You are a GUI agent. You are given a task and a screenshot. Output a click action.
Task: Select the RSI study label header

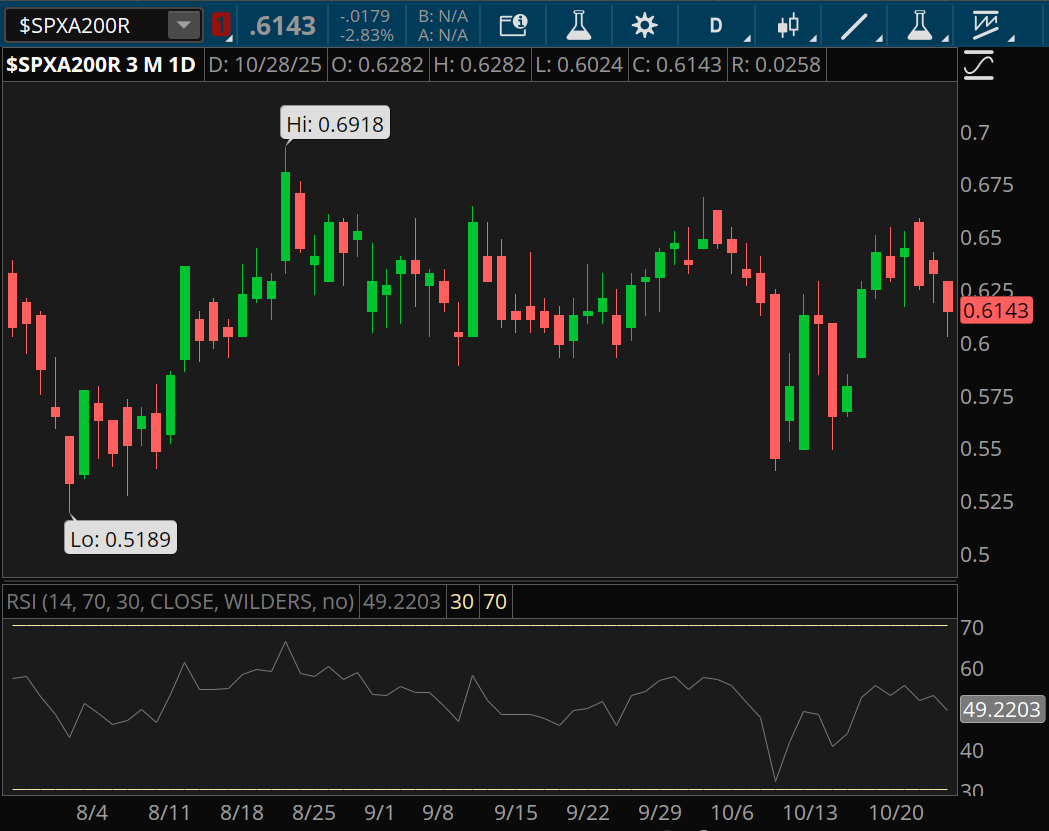[180, 602]
